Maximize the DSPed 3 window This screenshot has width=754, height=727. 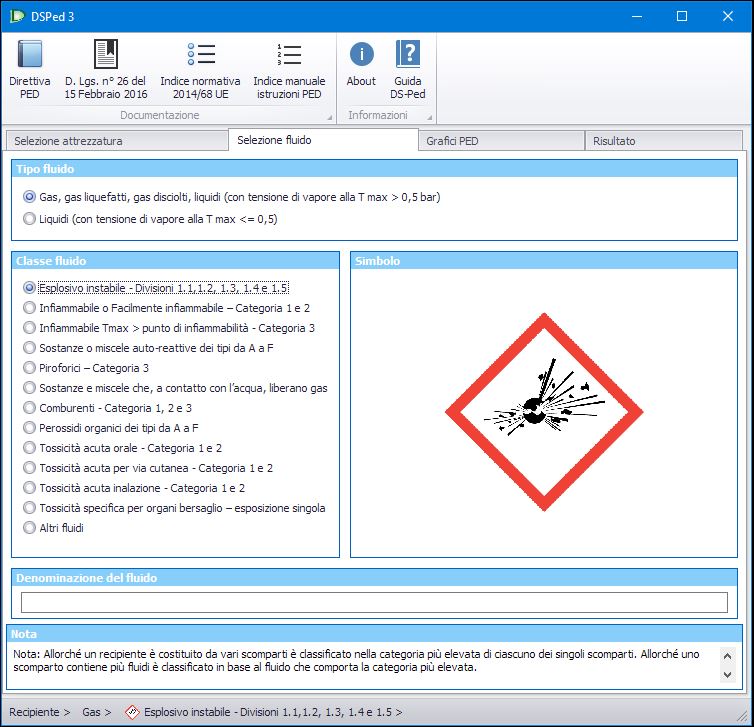coord(682,16)
